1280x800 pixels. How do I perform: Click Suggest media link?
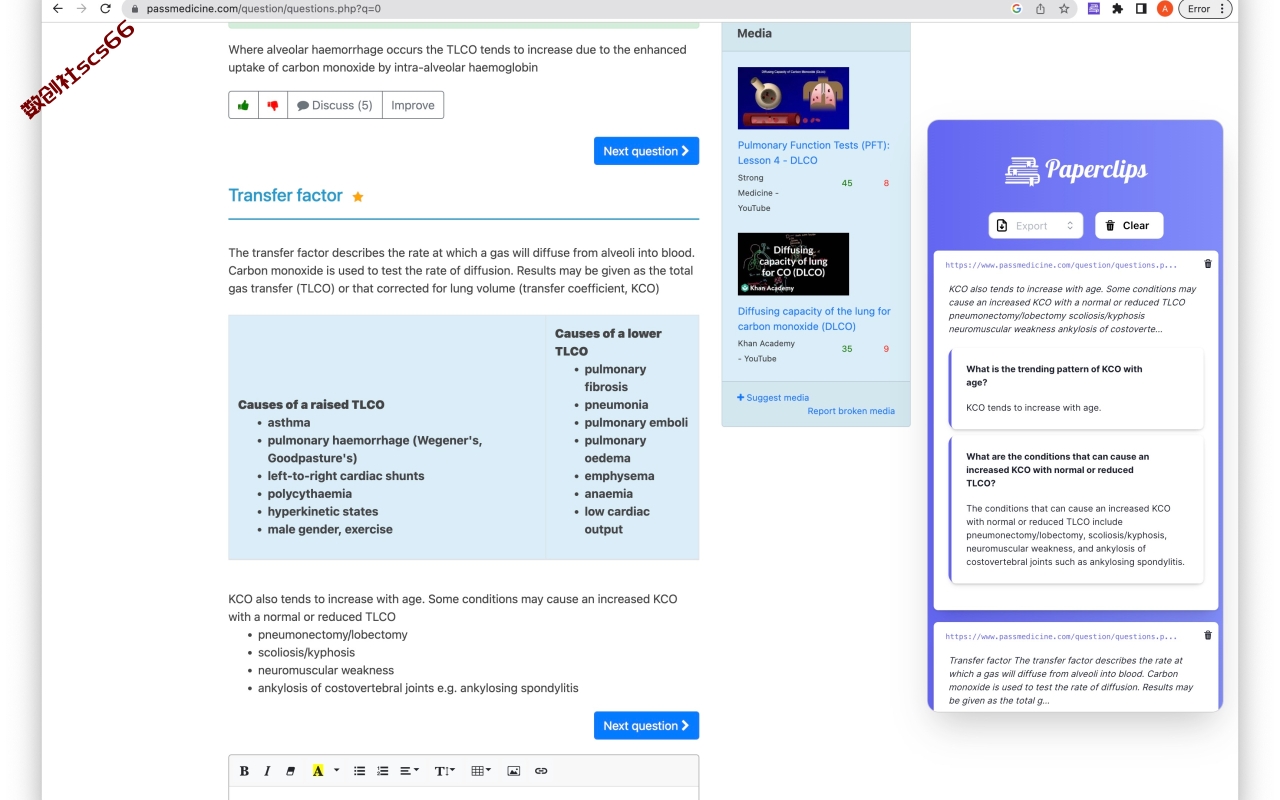click(773, 398)
